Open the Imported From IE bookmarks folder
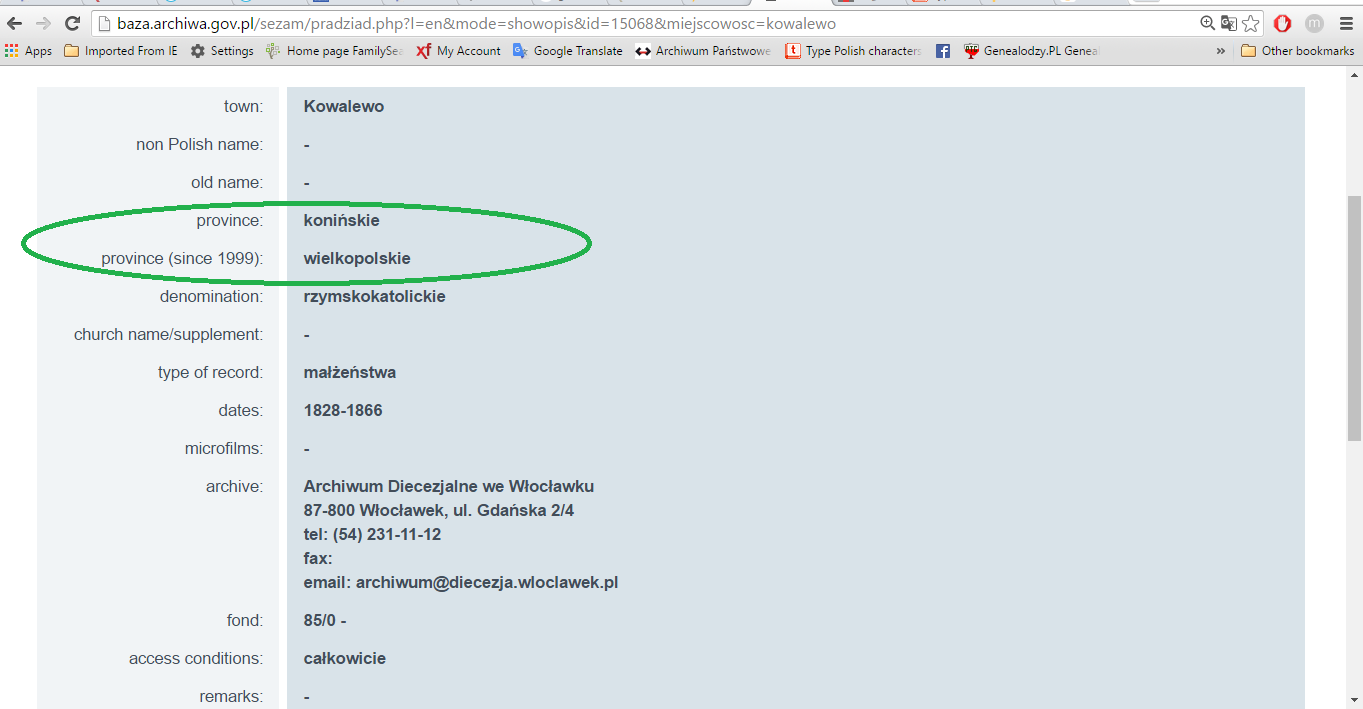Viewport: 1363px width, 709px height. pyautogui.click(x=121, y=51)
